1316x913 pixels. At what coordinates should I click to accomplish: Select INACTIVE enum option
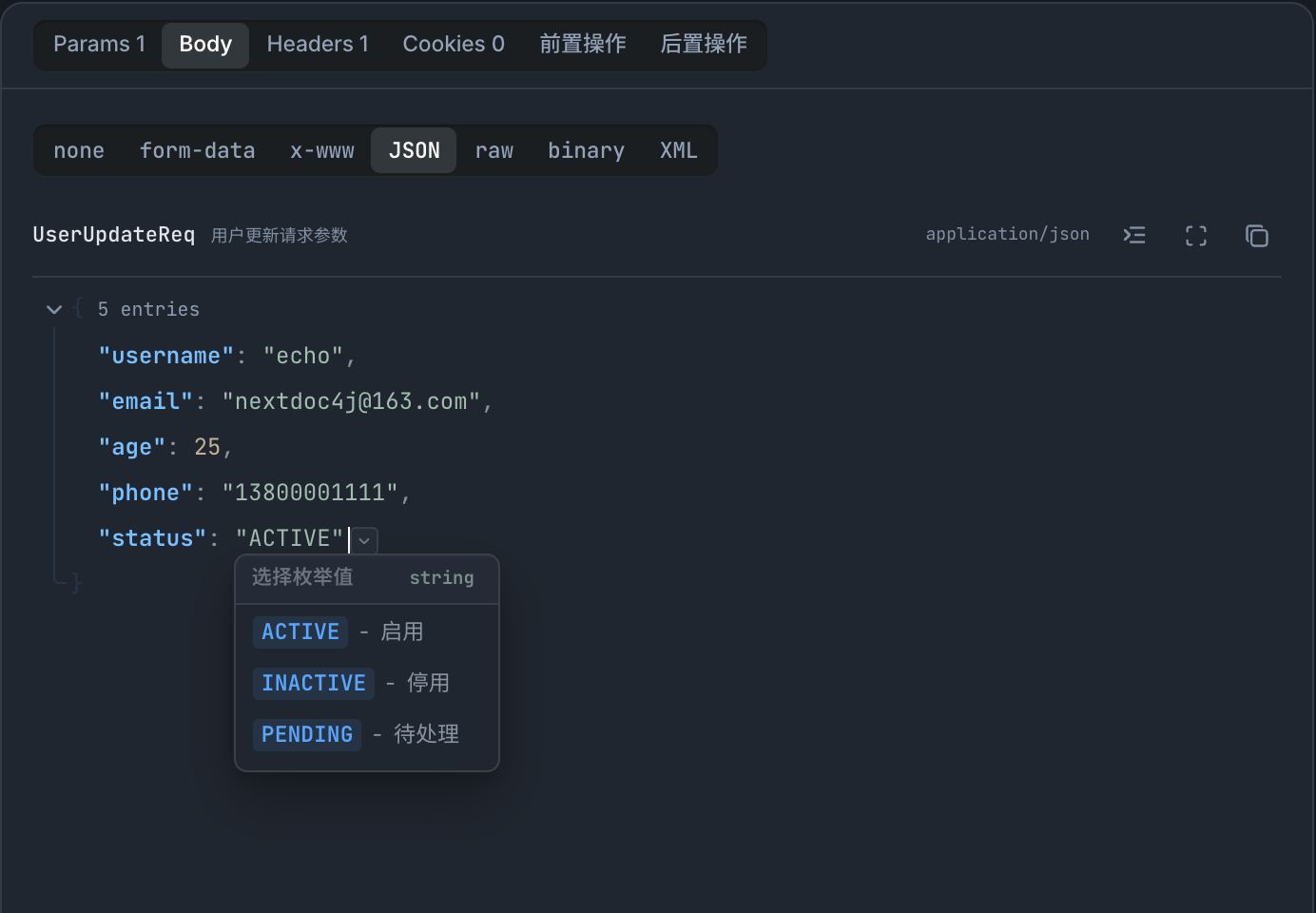[367, 683]
